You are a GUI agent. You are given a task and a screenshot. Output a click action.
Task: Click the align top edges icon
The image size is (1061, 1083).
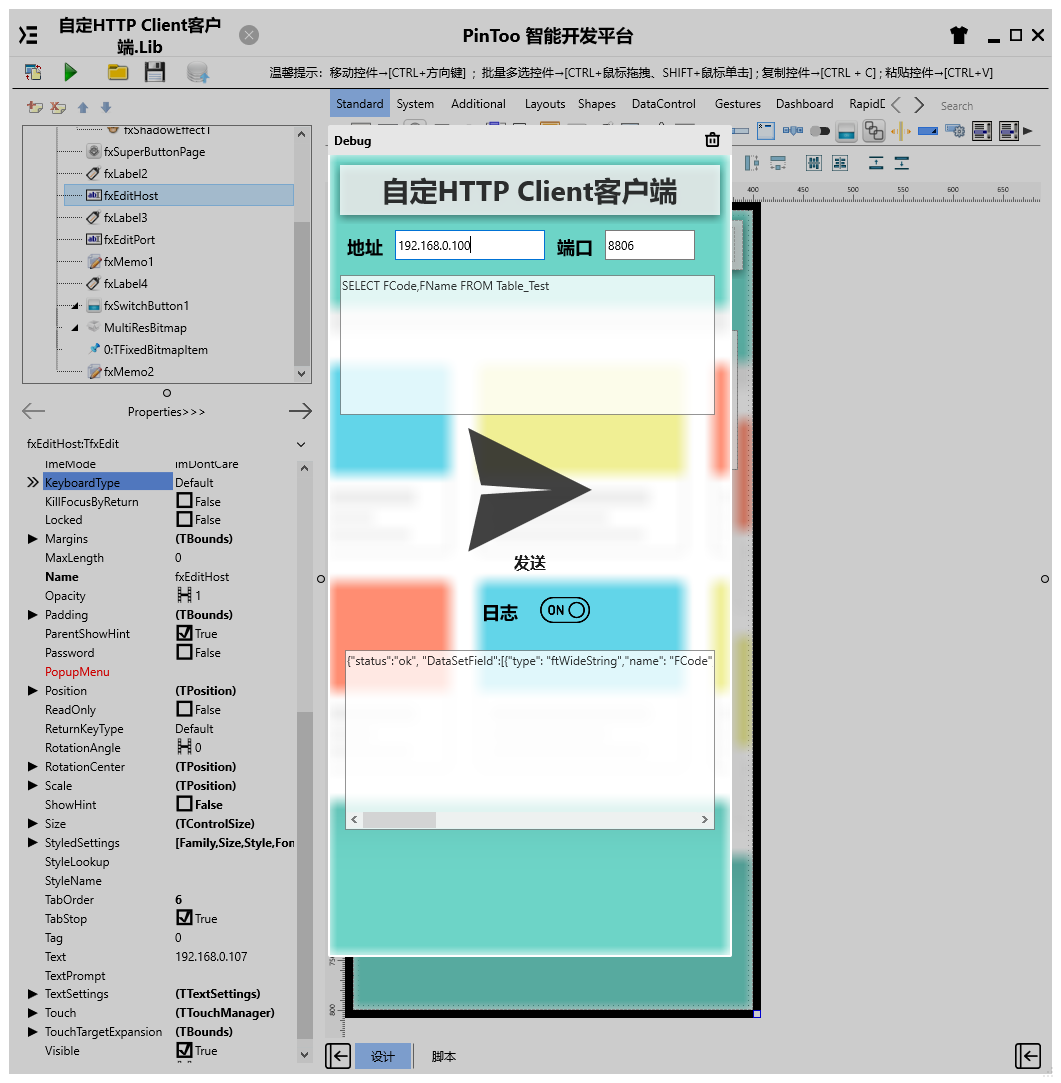pyautogui.click(x=876, y=163)
